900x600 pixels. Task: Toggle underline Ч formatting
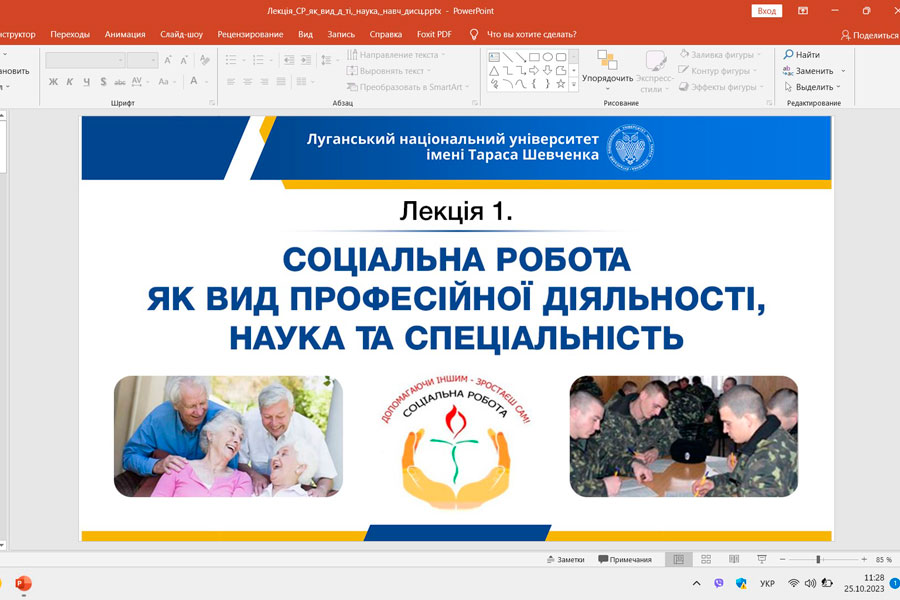click(x=86, y=82)
